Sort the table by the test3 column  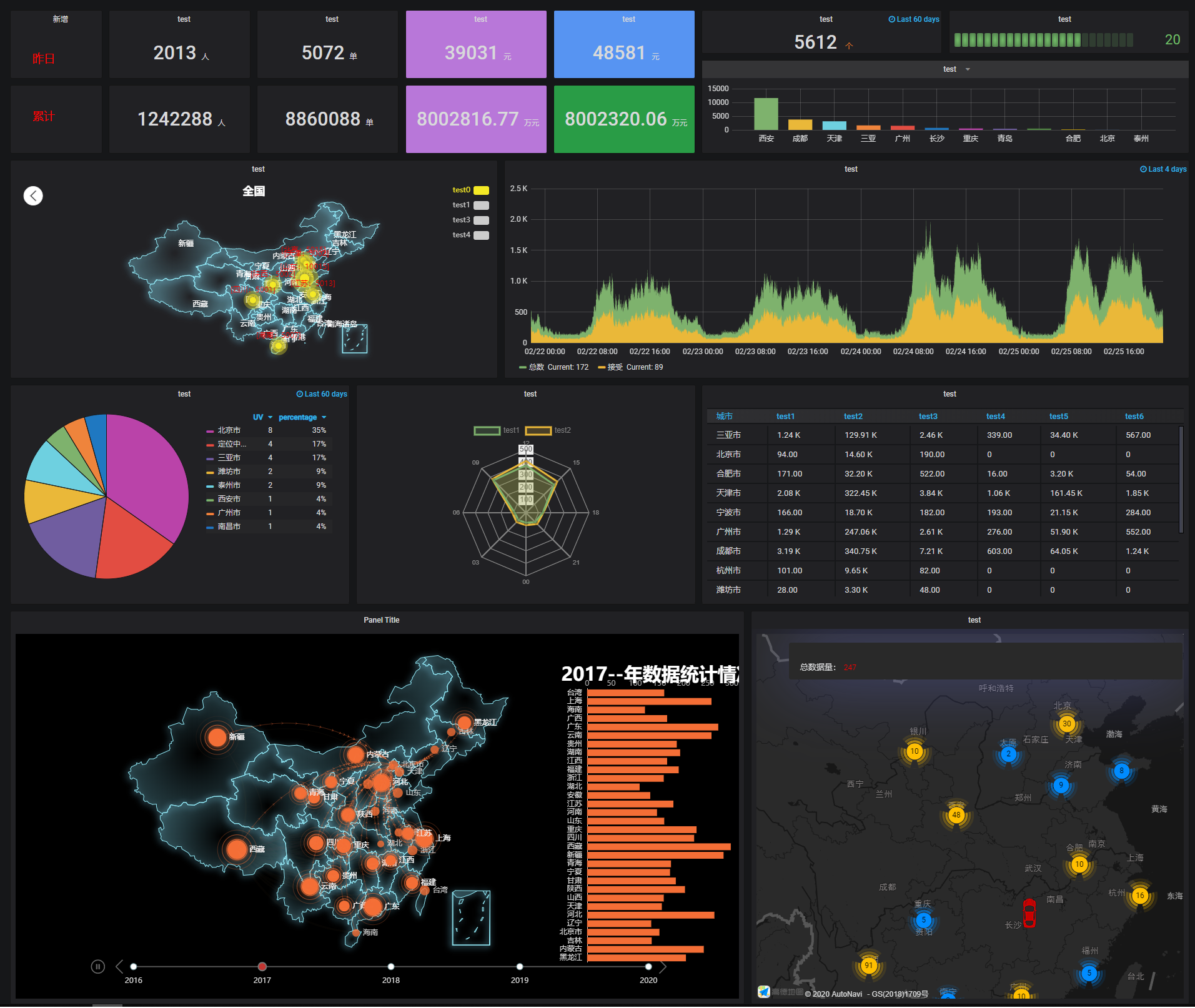(x=928, y=416)
